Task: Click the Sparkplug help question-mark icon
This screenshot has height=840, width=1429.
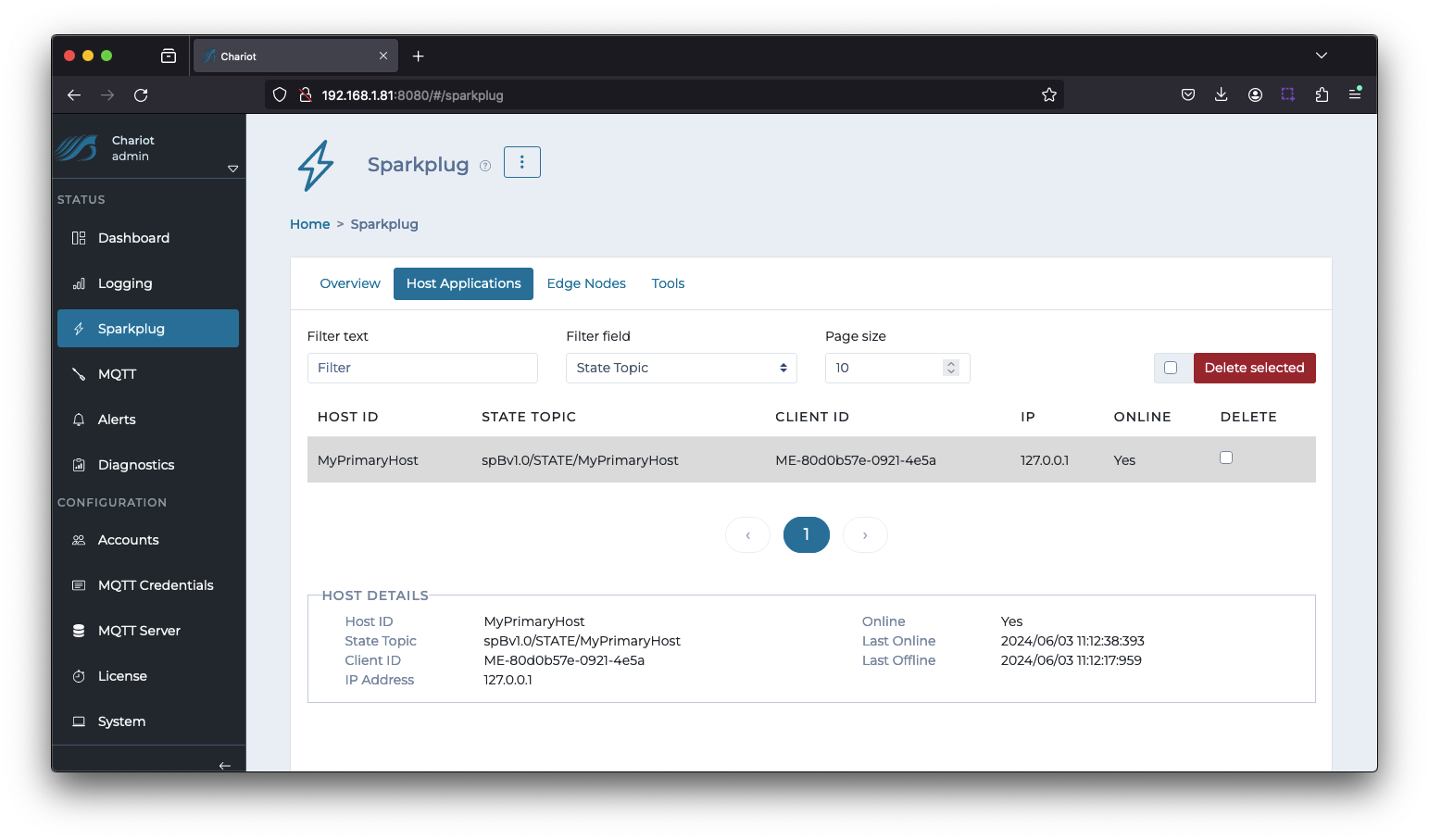Action: point(485,166)
